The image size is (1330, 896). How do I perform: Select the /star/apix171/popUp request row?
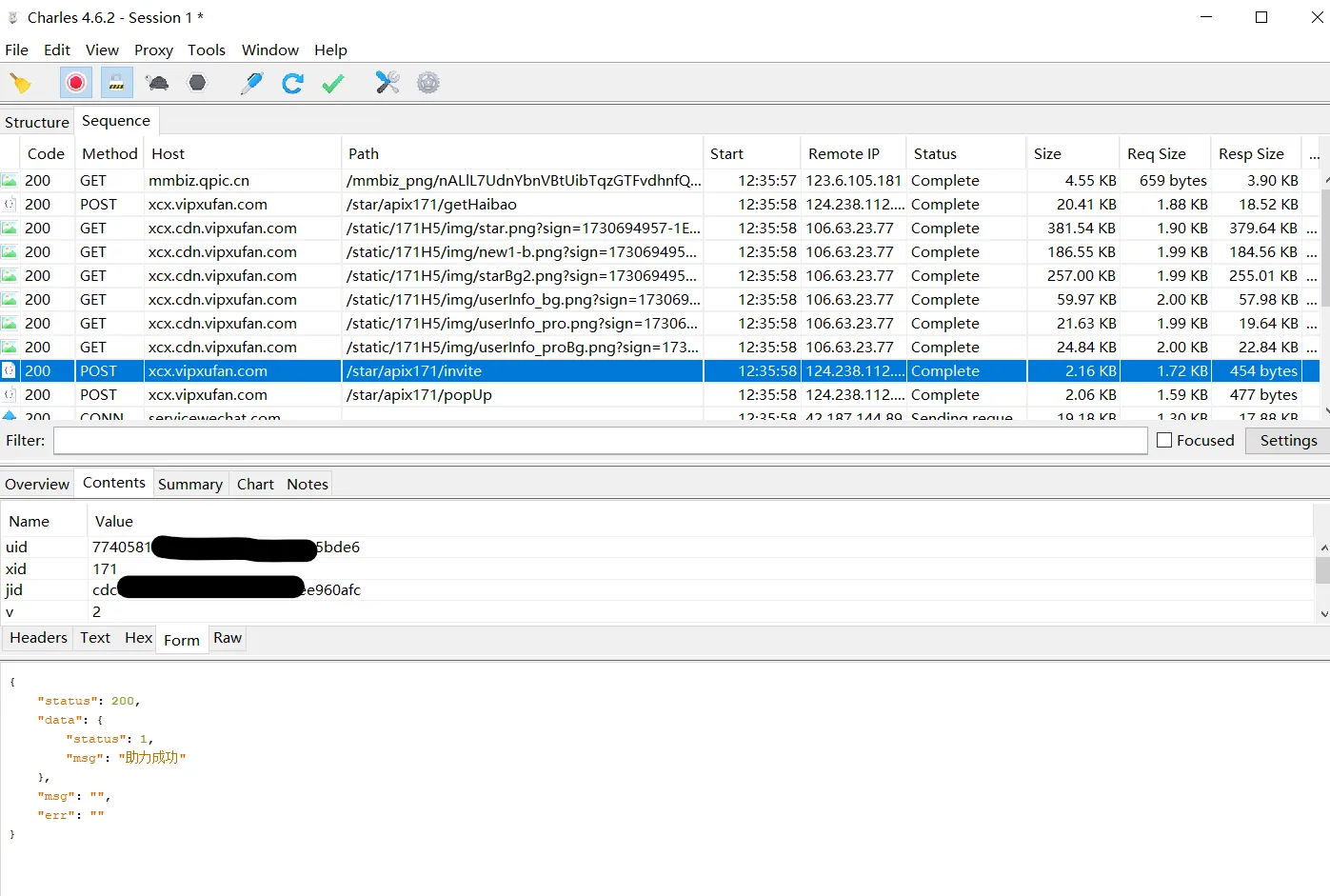(x=660, y=394)
